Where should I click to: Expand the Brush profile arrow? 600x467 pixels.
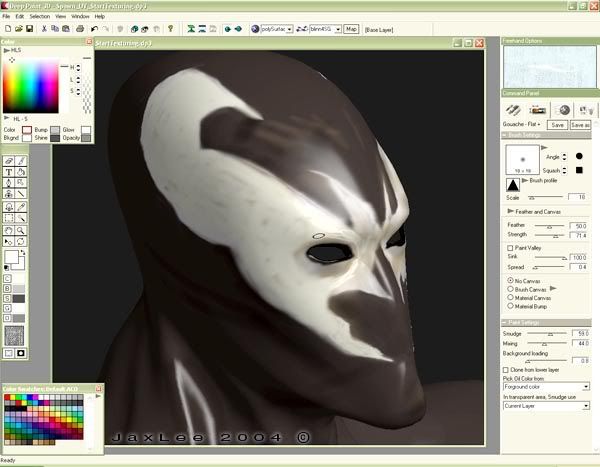(525, 180)
